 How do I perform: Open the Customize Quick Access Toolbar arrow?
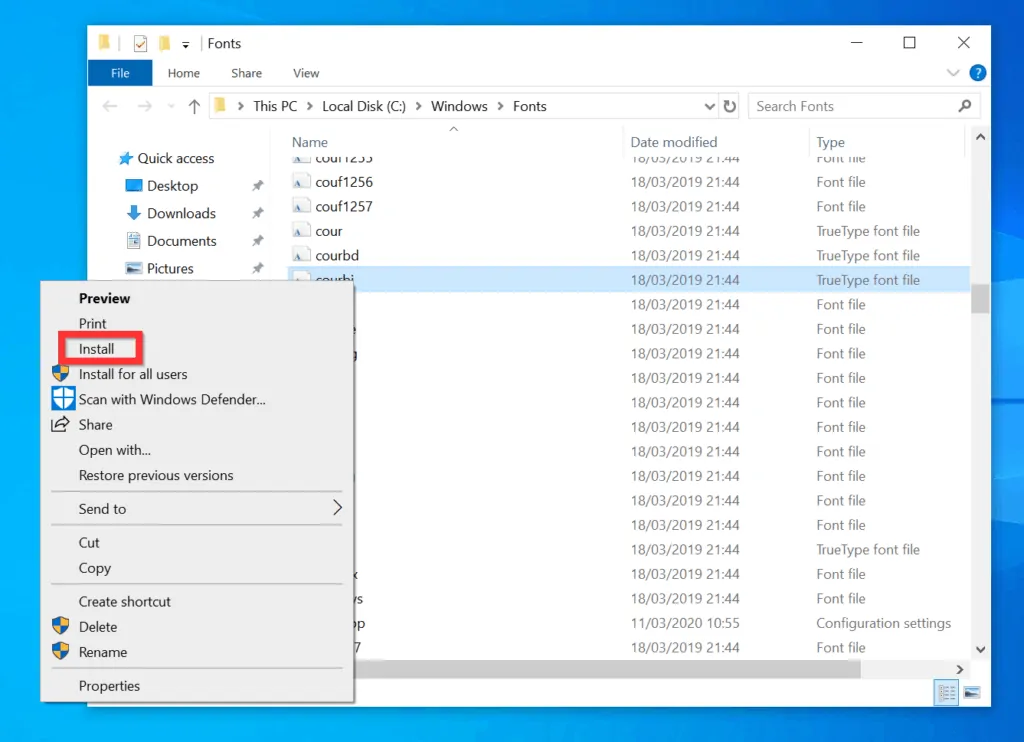coord(186,43)
